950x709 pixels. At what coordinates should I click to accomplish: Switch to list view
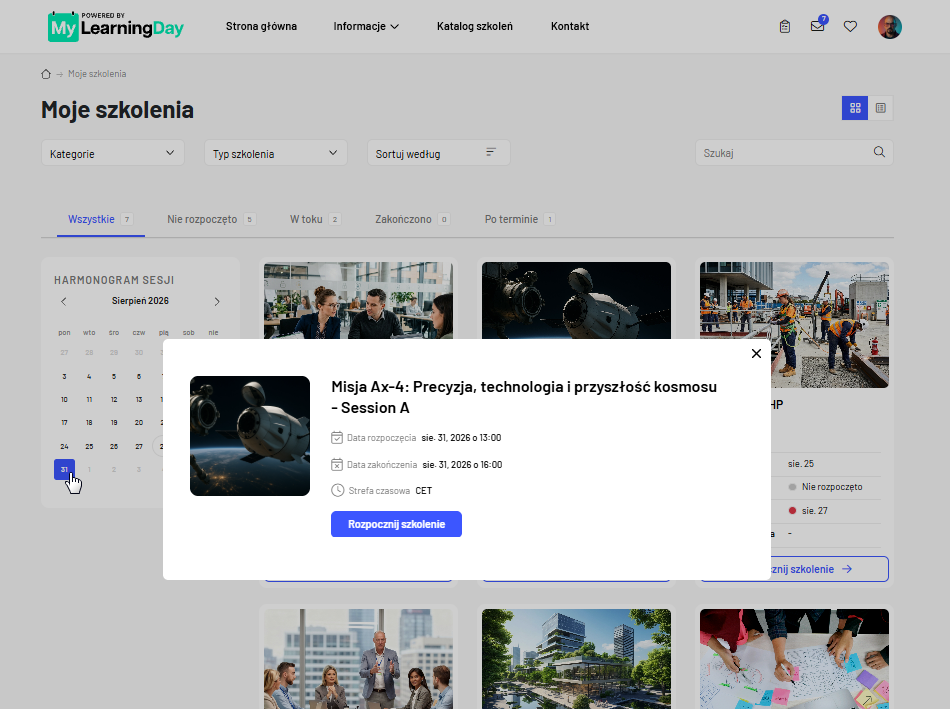point(880,108)
